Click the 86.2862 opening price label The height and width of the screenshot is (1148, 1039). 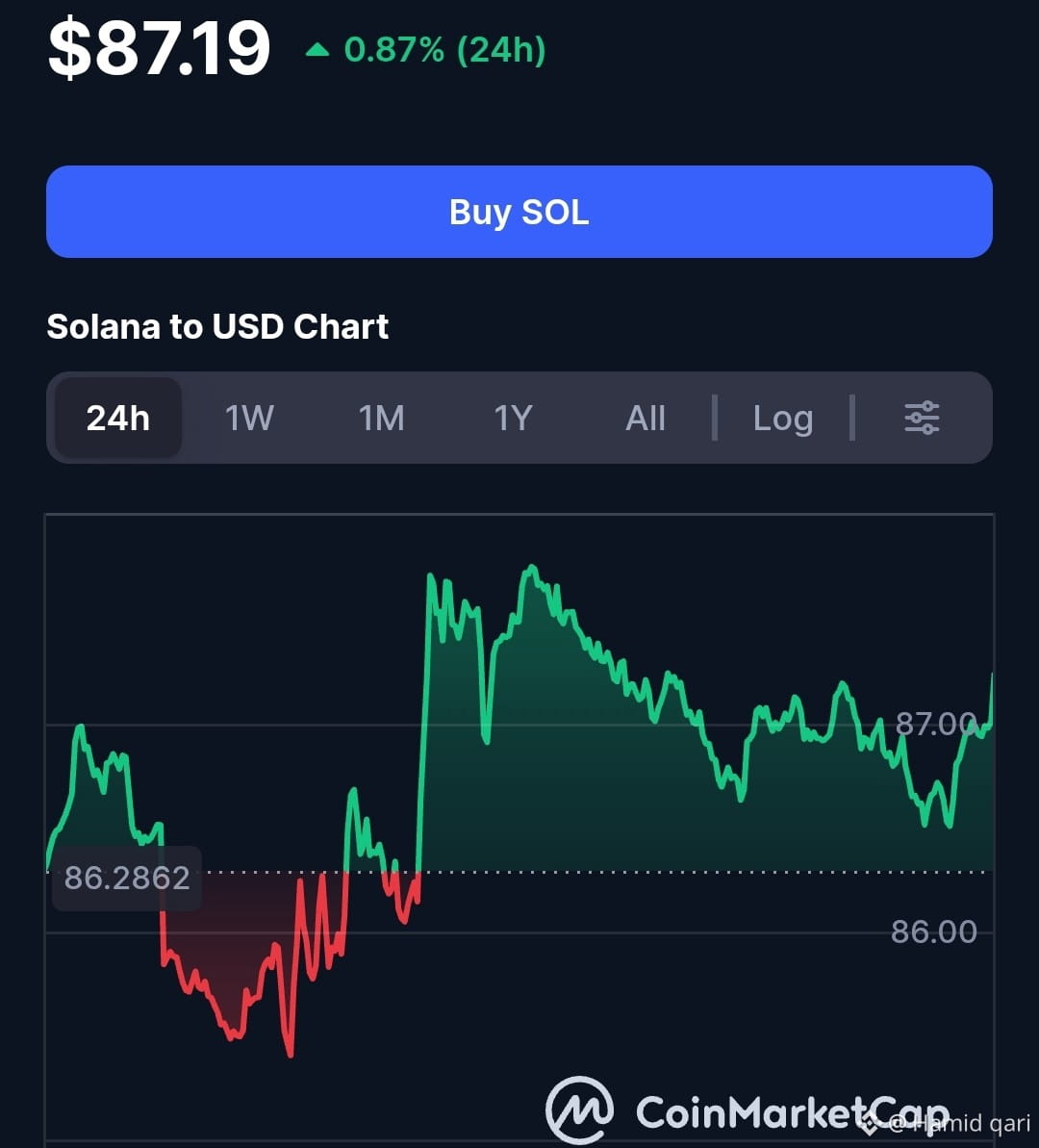coord(127,878)
